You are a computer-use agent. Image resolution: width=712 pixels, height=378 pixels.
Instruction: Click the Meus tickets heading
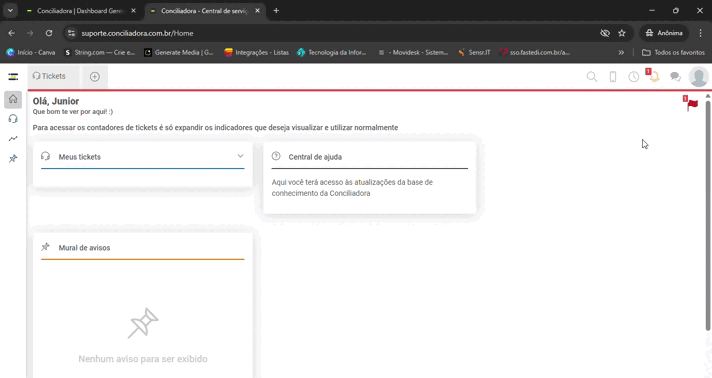(79, 157)
